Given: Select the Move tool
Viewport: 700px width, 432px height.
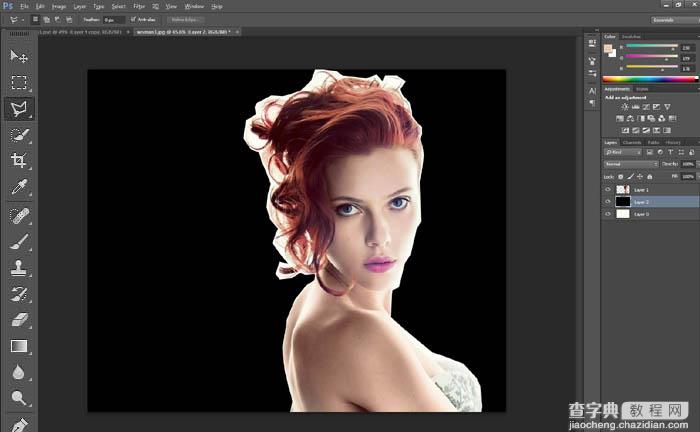Looking at the screenshot, I should 19,56.
